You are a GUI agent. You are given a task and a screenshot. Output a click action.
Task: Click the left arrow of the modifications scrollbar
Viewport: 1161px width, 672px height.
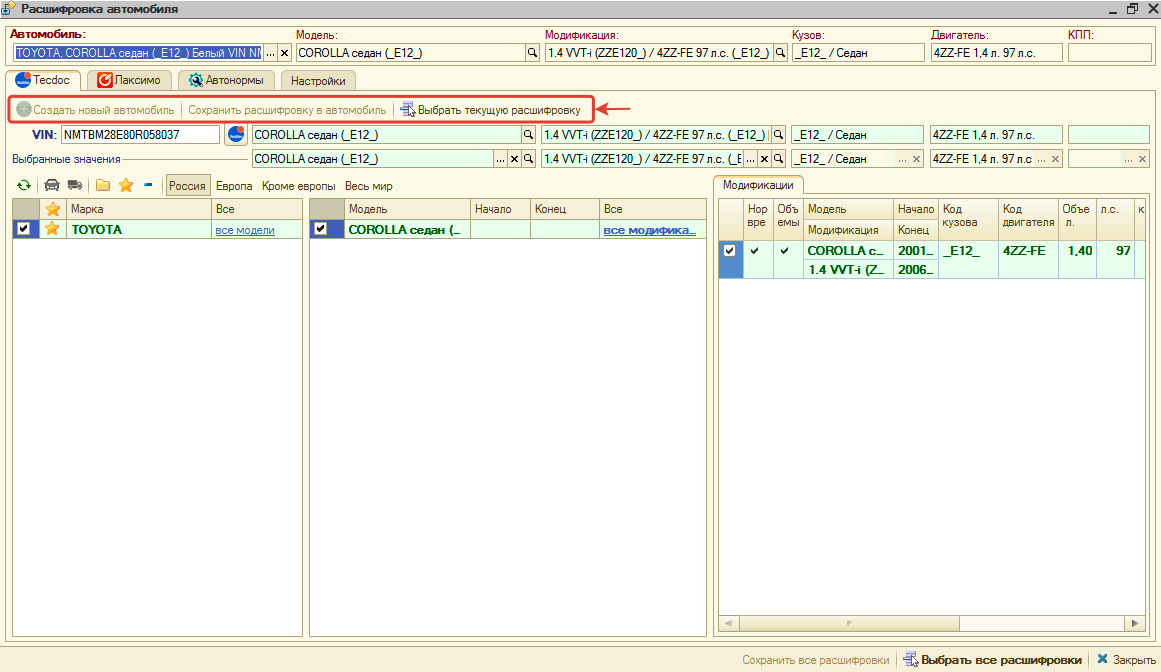click(x=729, y=623)
